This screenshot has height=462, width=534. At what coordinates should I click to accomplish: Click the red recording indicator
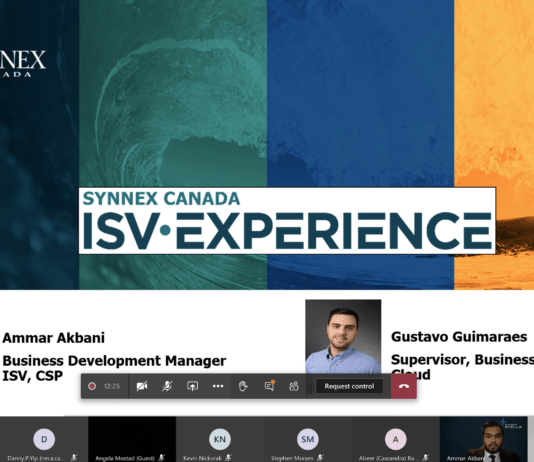coord(92,386)
